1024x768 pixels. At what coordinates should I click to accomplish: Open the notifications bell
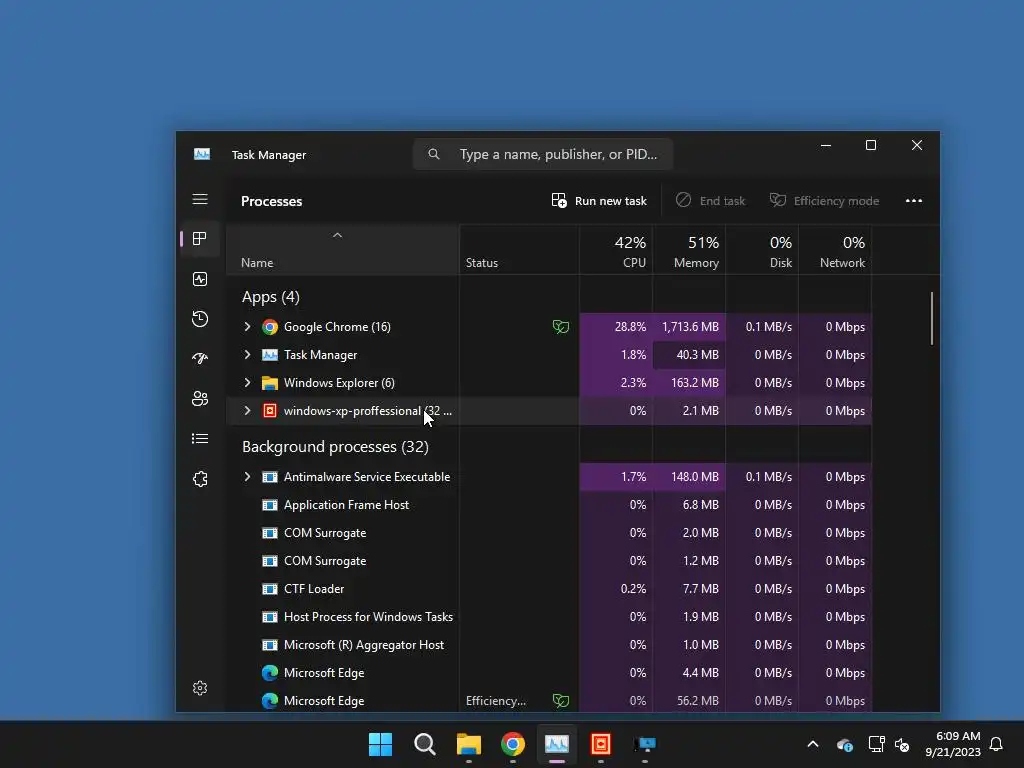(996, 744)
